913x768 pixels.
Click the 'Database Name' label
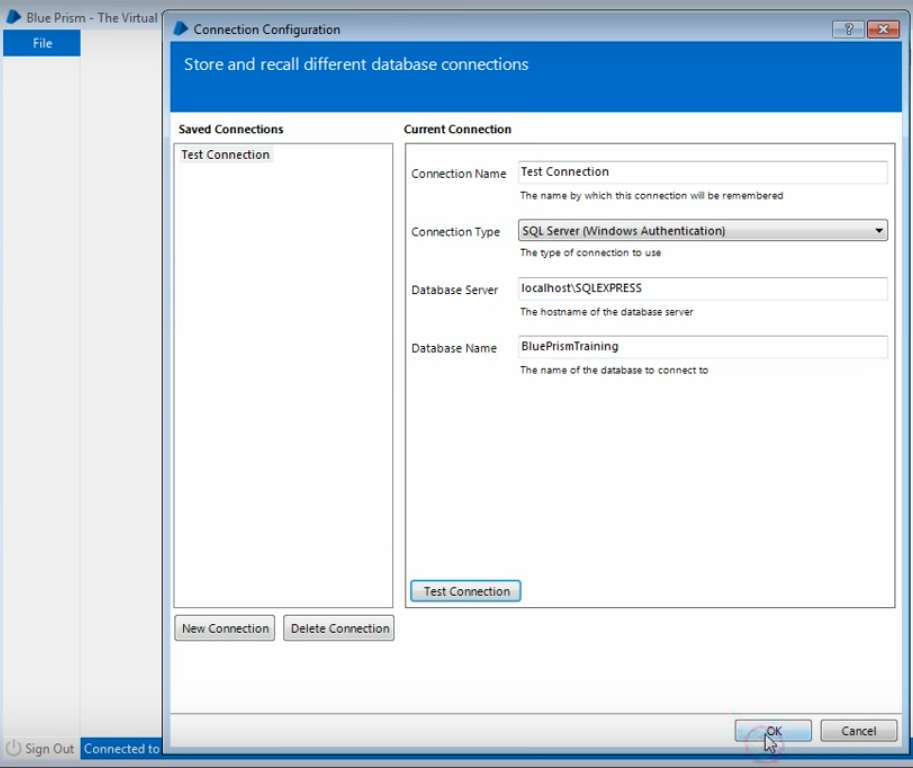[454, 348]
